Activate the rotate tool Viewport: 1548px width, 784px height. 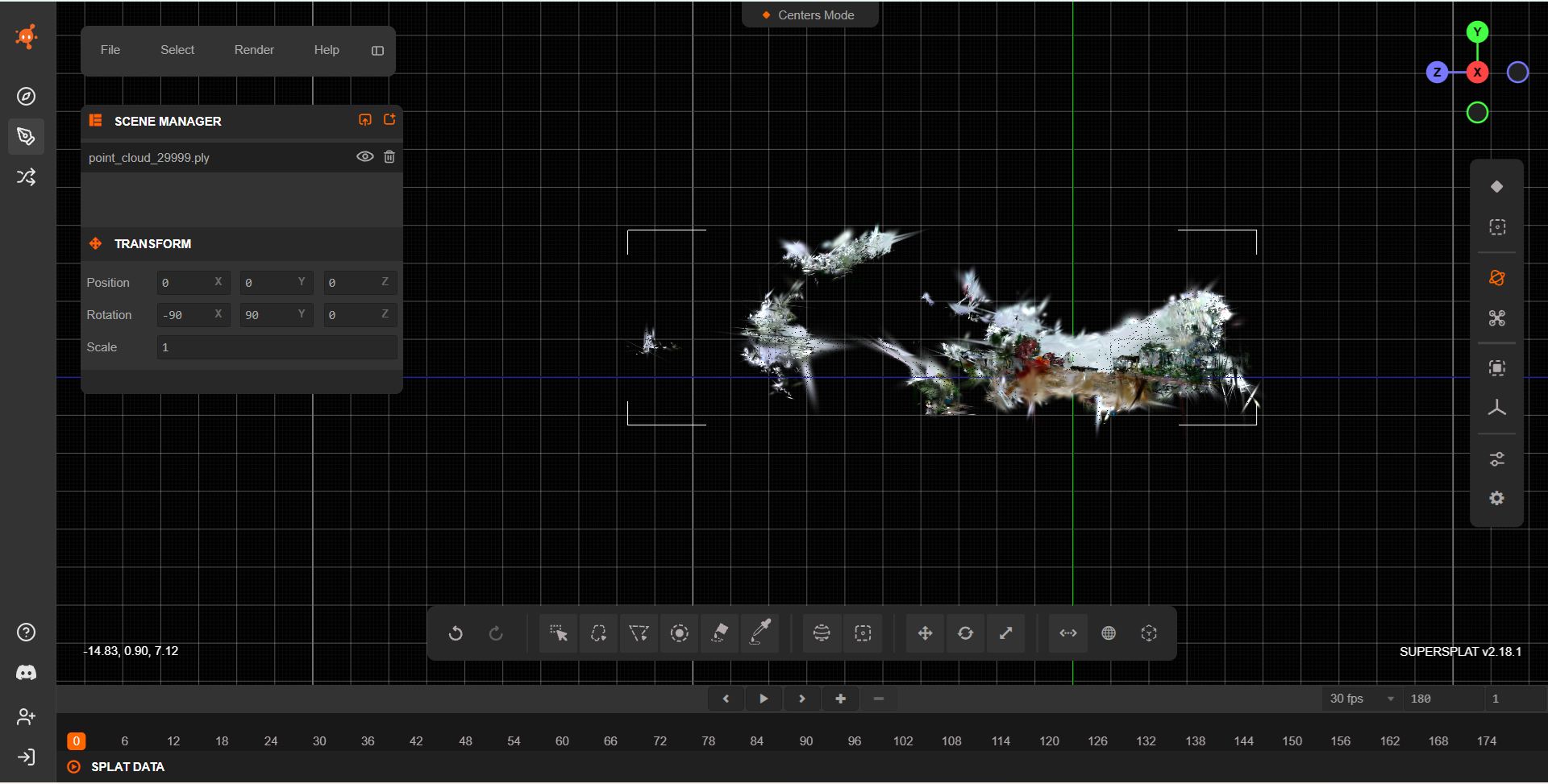coord(965,633)
